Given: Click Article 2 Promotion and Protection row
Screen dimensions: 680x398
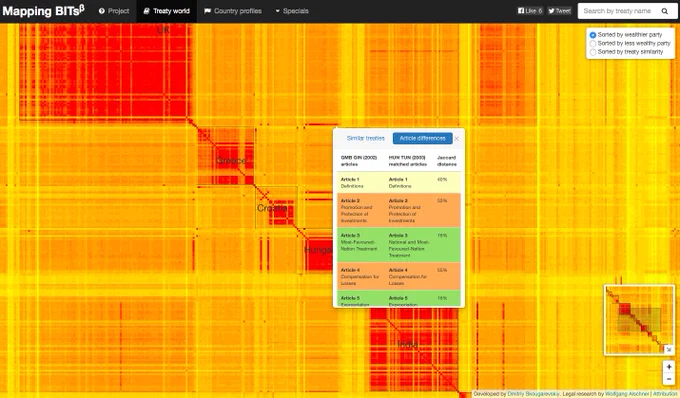Looking at the screenshot, I should (x=399, y=210).
